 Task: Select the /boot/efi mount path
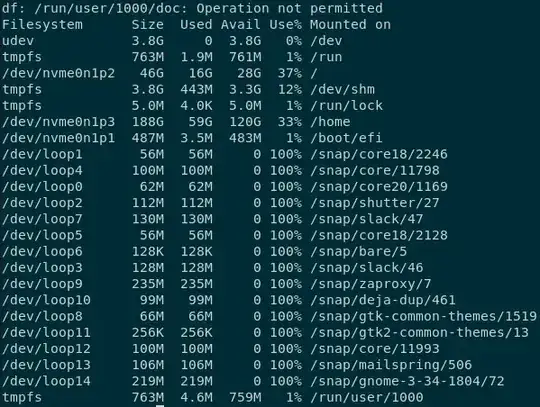[x=346, y=138]
